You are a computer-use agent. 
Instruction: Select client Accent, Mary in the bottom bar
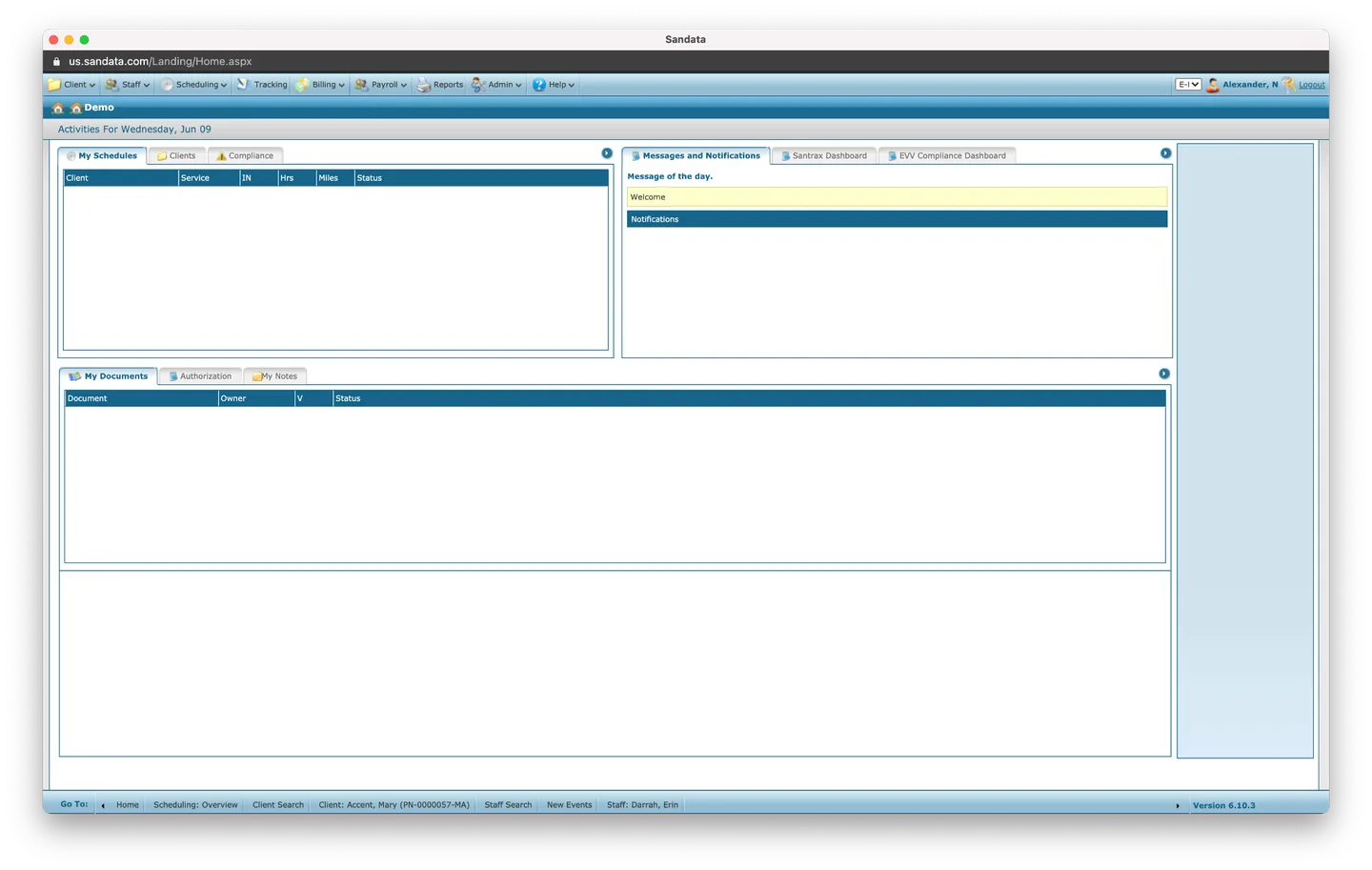tap(393, 804)
